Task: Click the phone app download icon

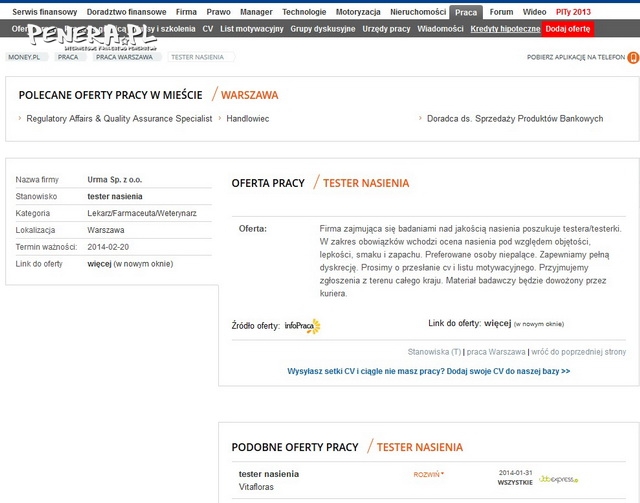Action: click(633, 58)
